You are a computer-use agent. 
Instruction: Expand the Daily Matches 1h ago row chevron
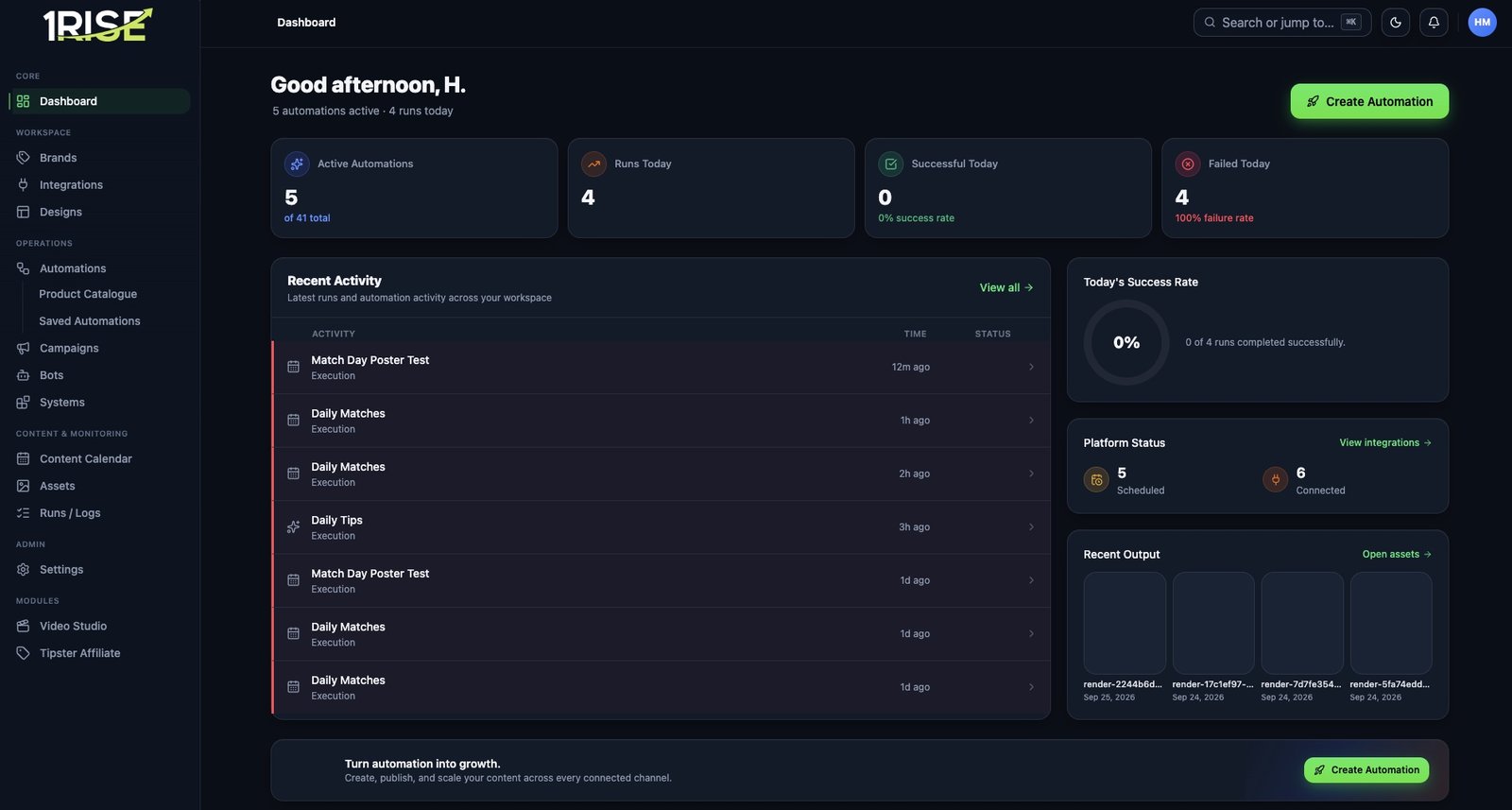point(1031,421)
